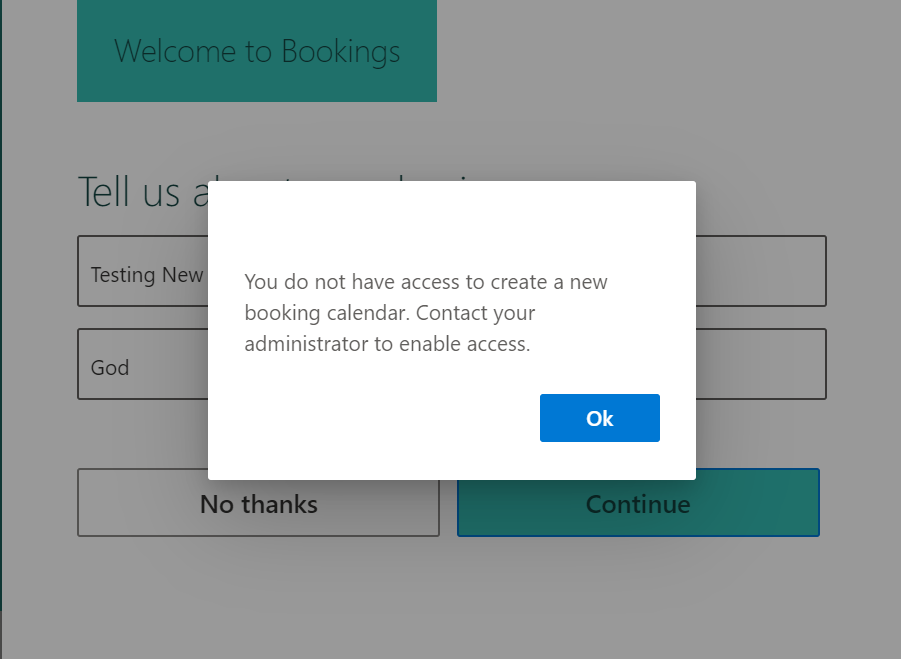
Task: Click the 'No thanks' label text
Action: pyautogui.click(x=258, y=504)
